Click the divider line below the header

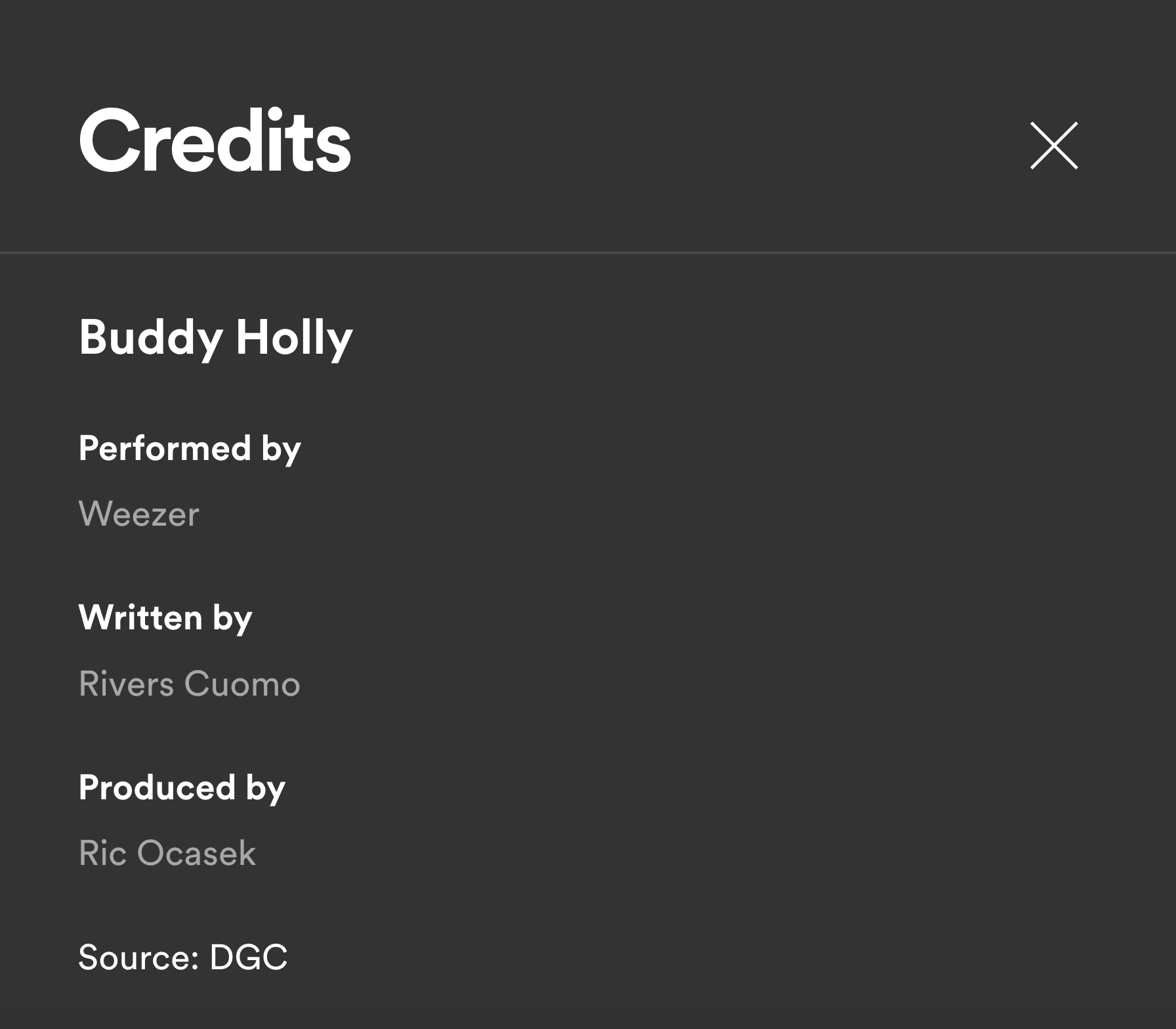pyautogui.click(x=588, y=252)
